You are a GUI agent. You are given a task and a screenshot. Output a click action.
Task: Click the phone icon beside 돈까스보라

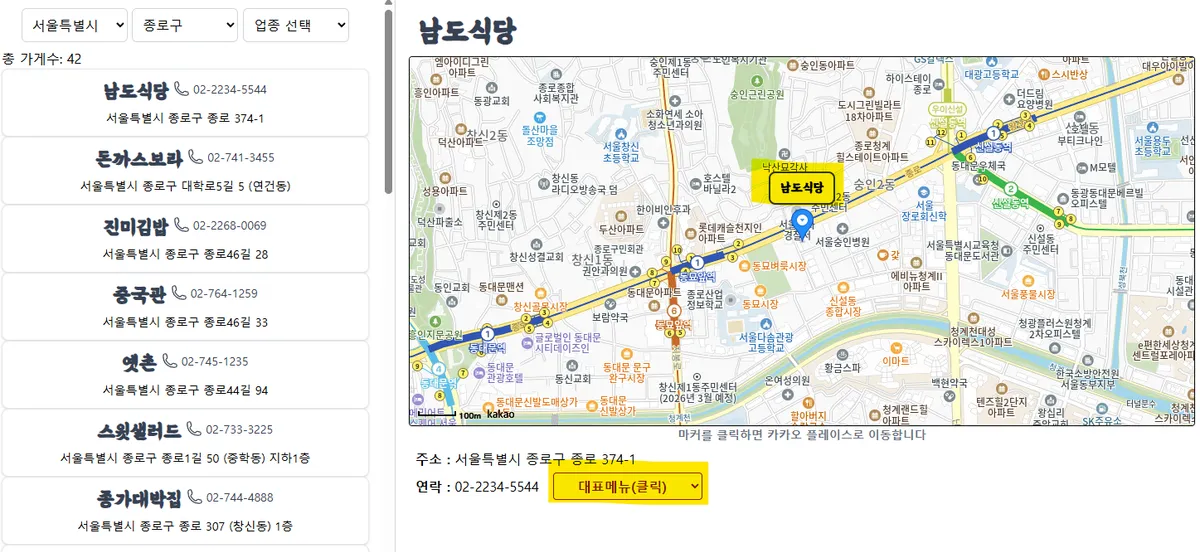pyautogui.click(x=195, y=158)
